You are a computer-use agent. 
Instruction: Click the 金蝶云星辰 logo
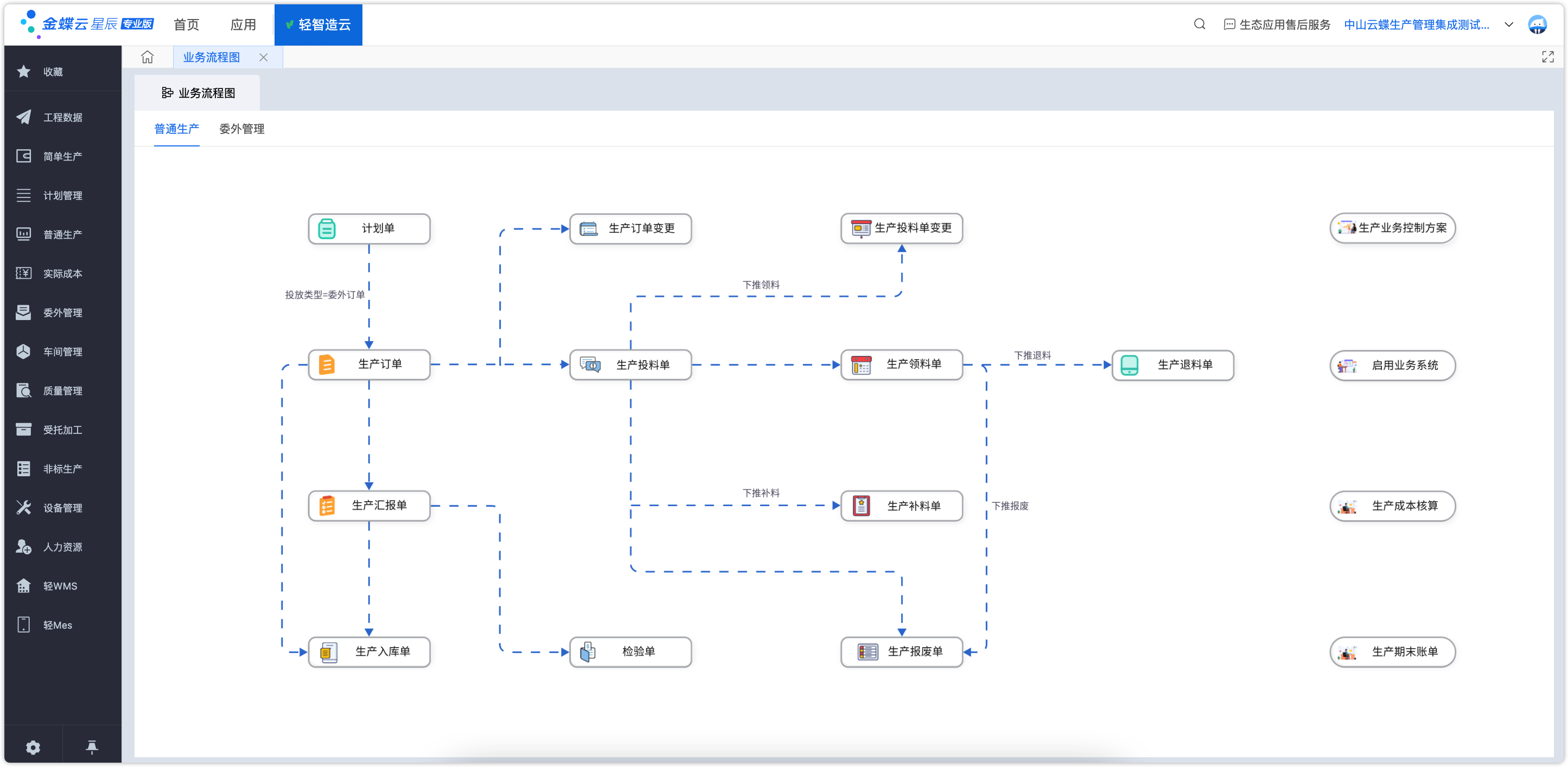pyautogui.click(x=87, y=24)
